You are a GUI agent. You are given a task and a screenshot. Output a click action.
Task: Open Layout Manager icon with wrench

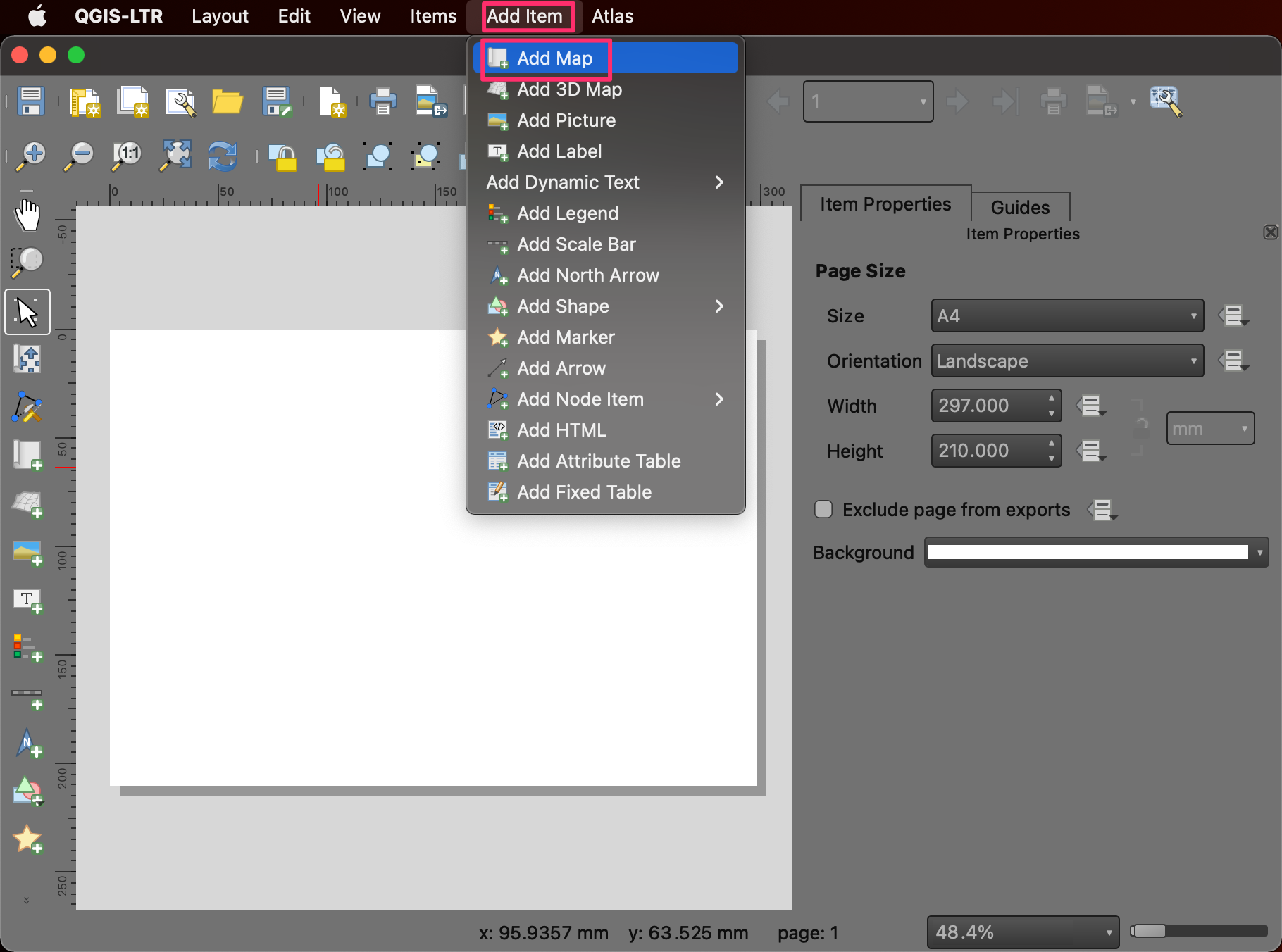(x=181, y=101)
